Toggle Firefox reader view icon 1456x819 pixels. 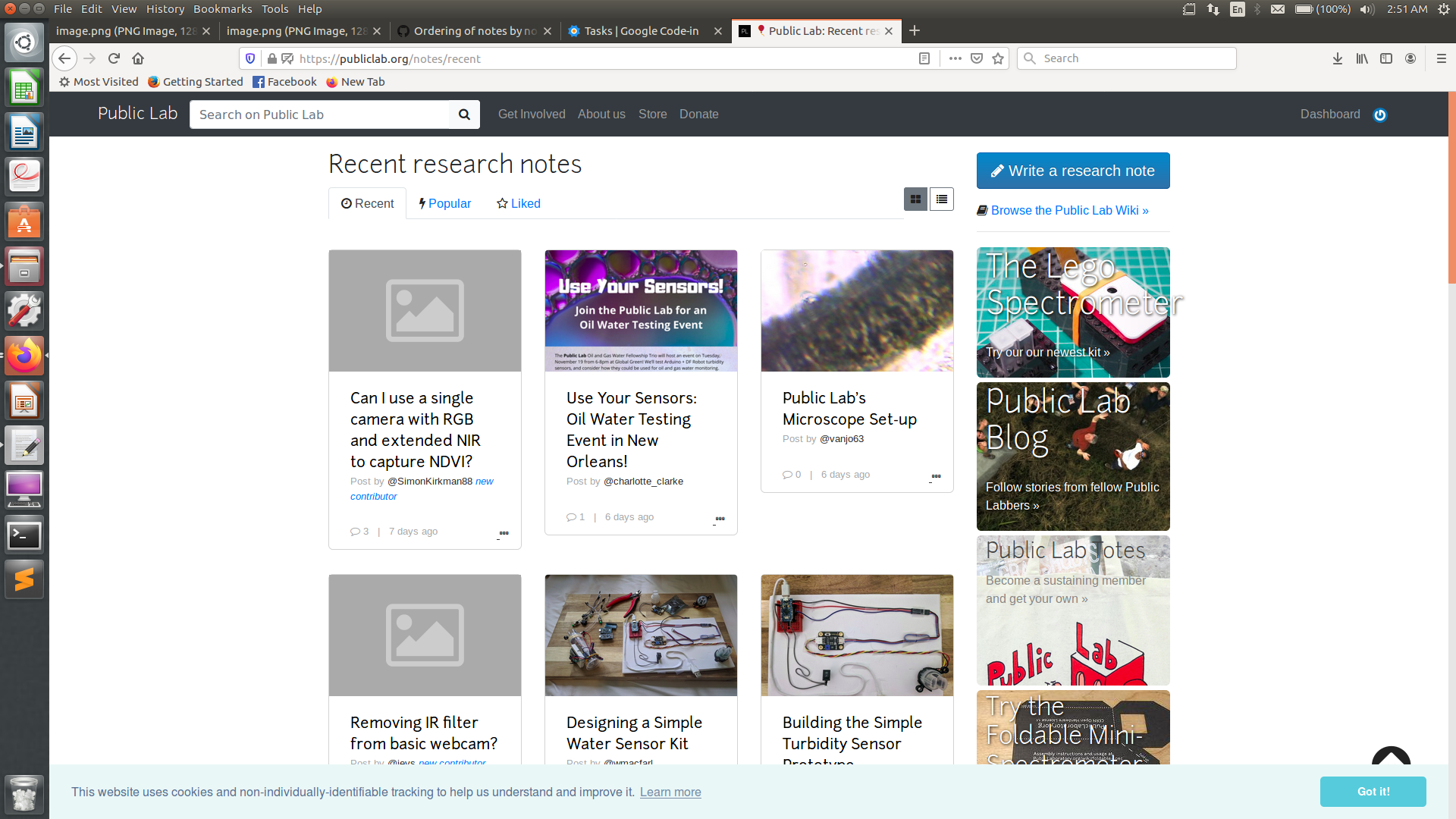pyautogui.click(x=924, y=58)
